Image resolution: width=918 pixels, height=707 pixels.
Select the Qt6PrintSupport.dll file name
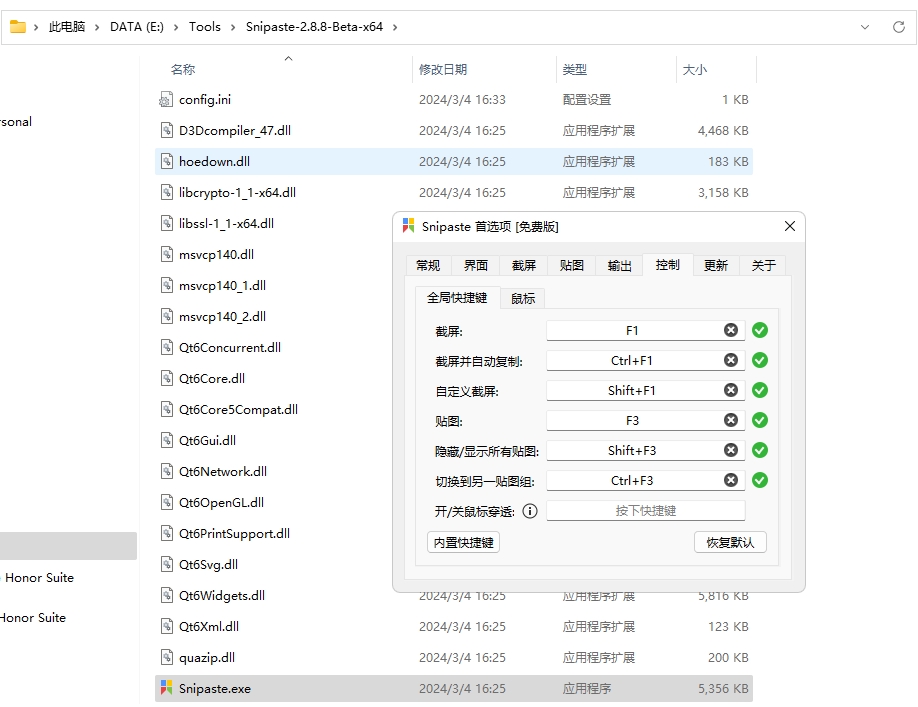(234, 533)
